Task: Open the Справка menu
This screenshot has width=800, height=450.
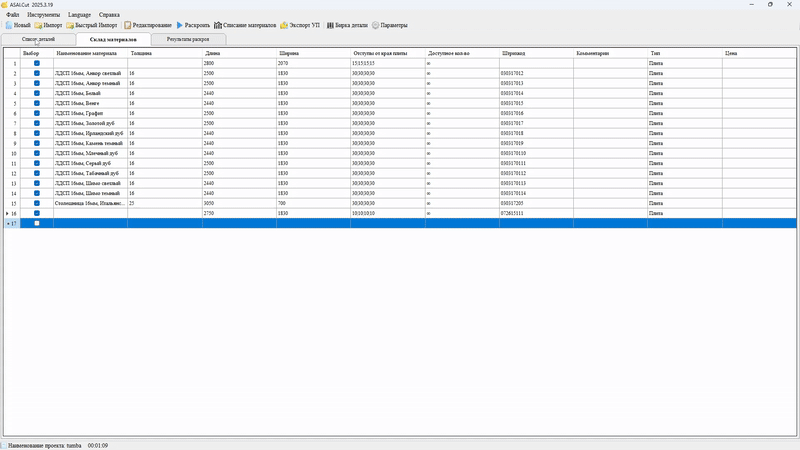Action: 109,15
